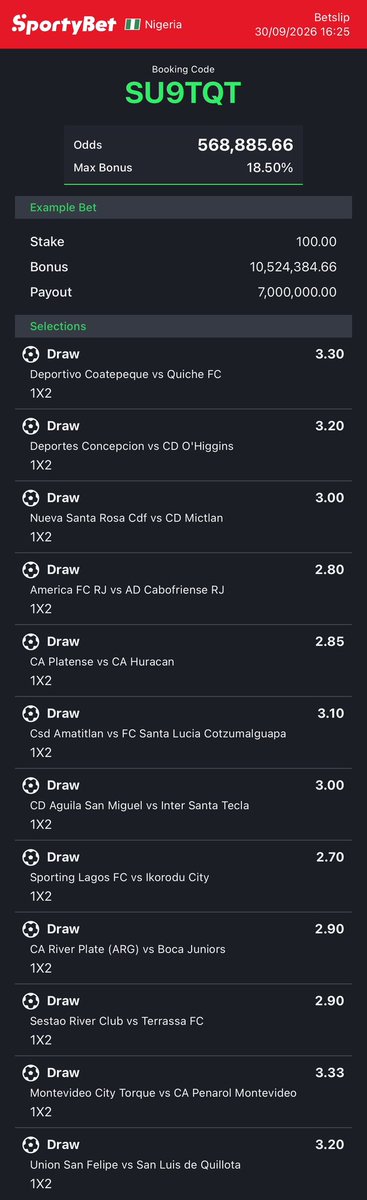Click soccer ball icon for Deportes Concepcion match
This screenshot has width=367, height=1200.
pyautogui.click(x=31, y=426)
